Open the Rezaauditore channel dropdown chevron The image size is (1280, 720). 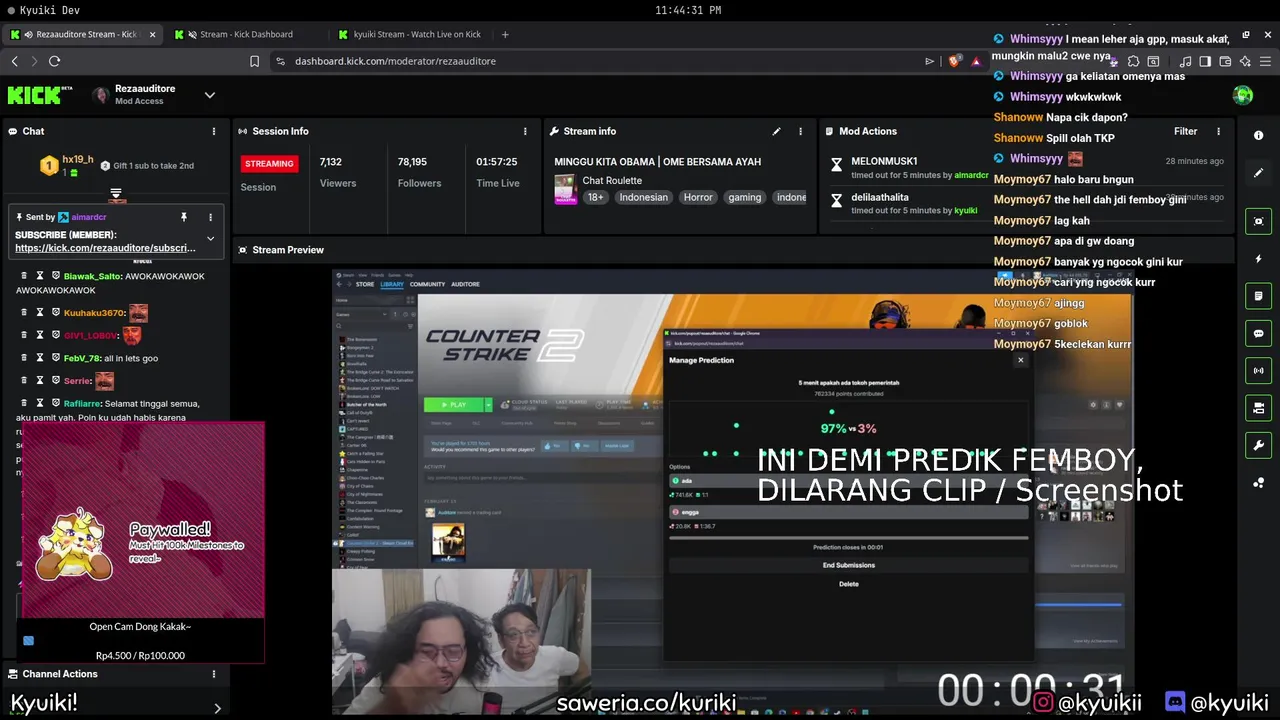tap(209, 95)
